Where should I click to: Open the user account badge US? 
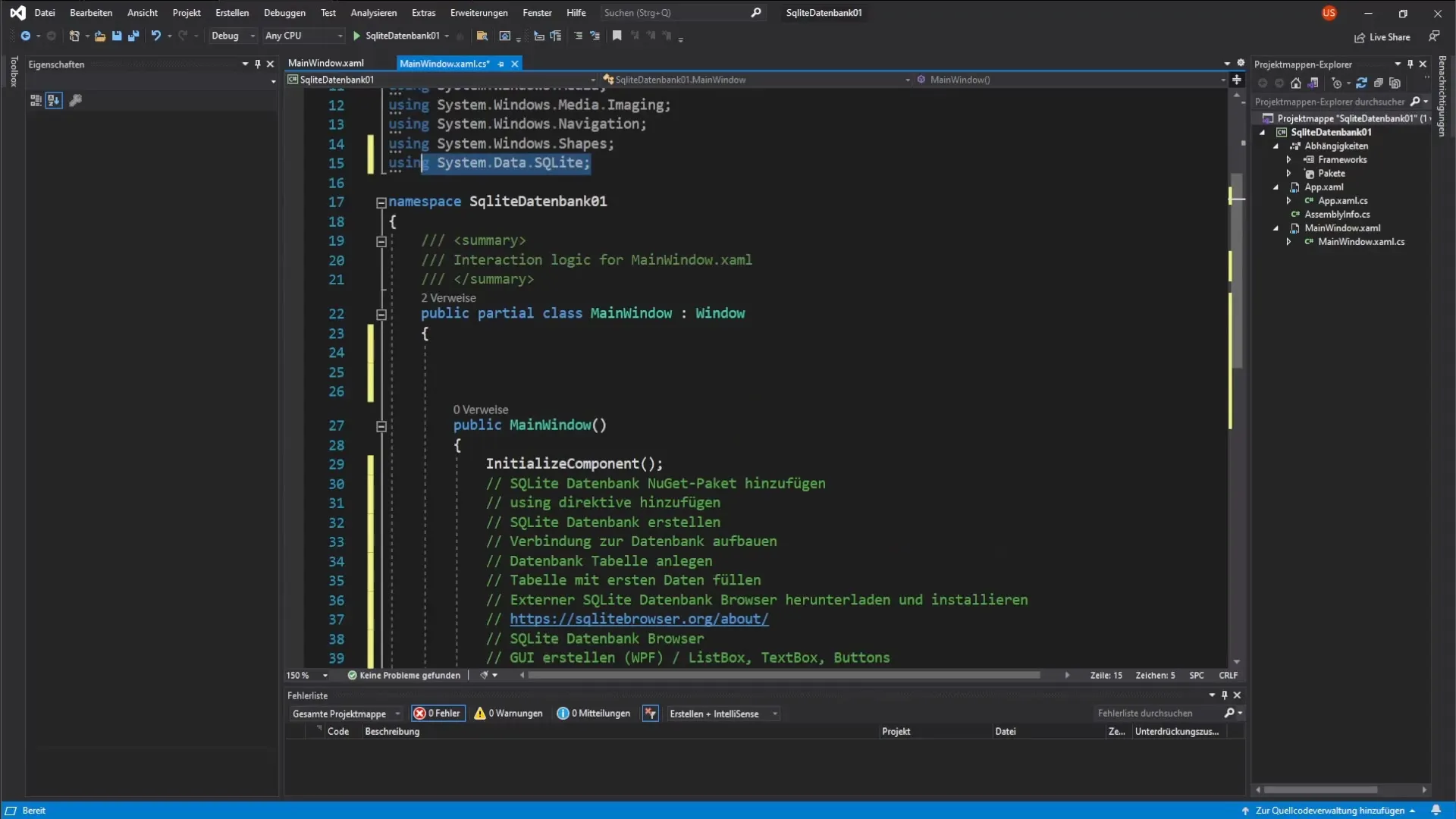pyautogui.click(x=1329, y=13)
